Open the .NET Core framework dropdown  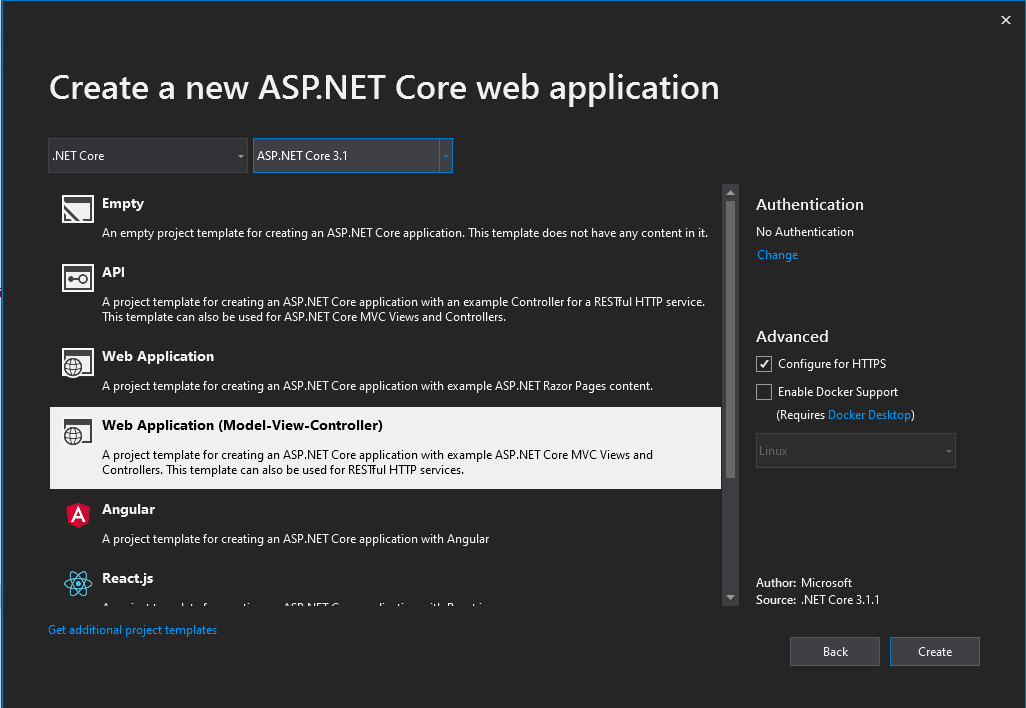[148, 156]
